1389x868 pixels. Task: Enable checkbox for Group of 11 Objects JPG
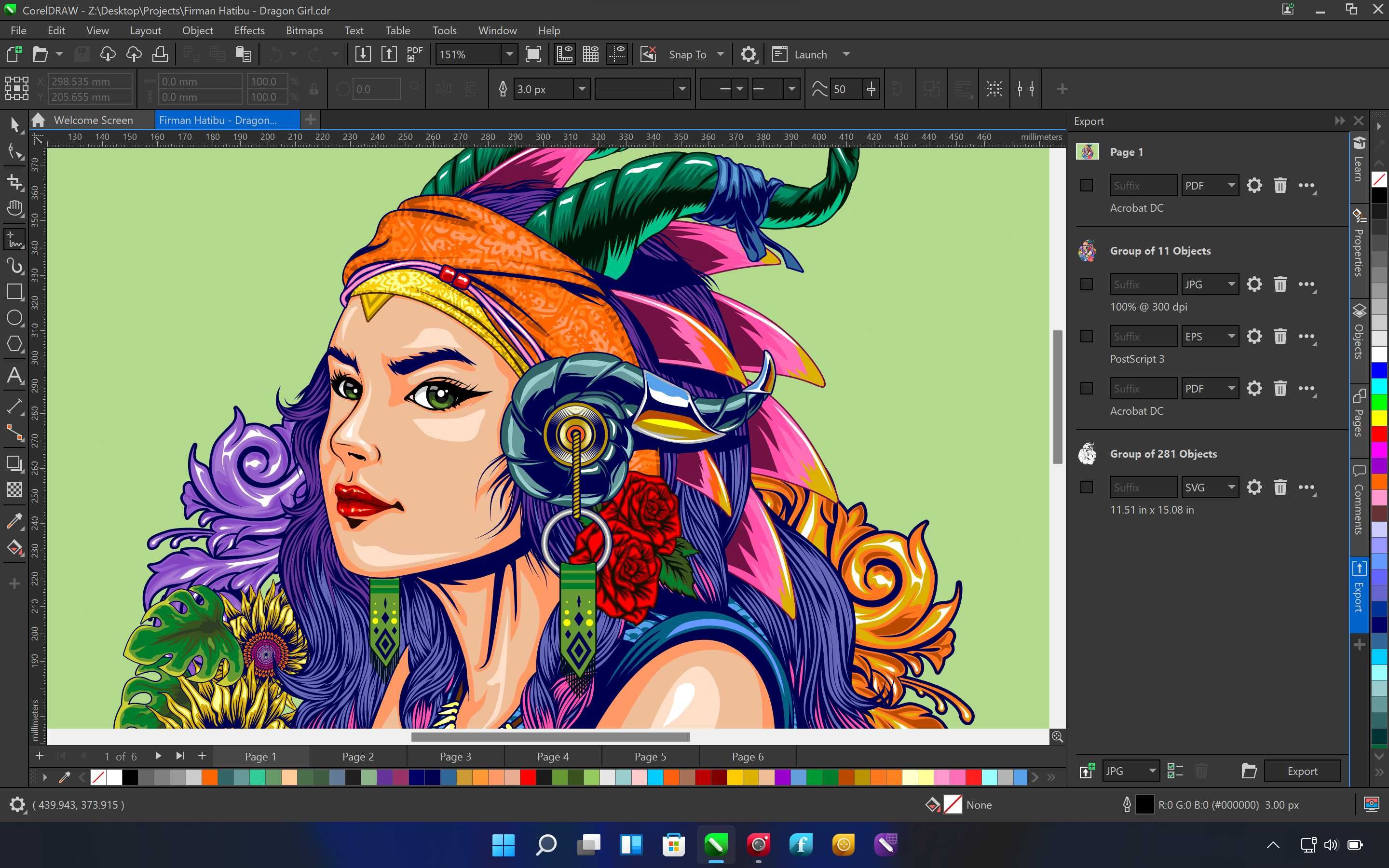tap(1087, 283)
